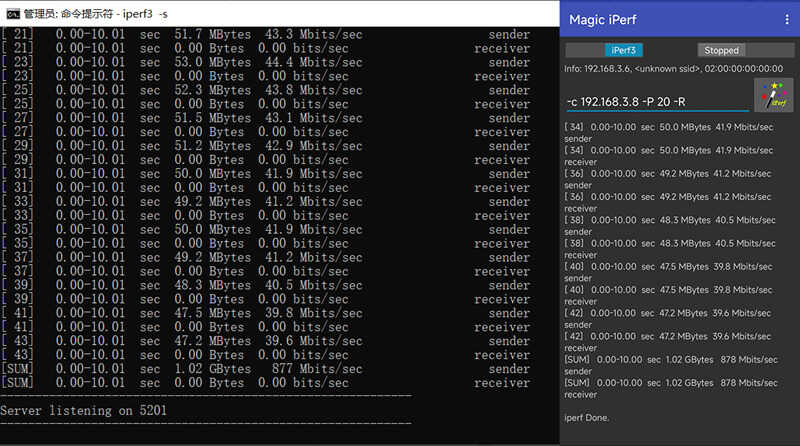Click the [39] sender line 40.5 Mbits/sec

(x=265, y=285)
